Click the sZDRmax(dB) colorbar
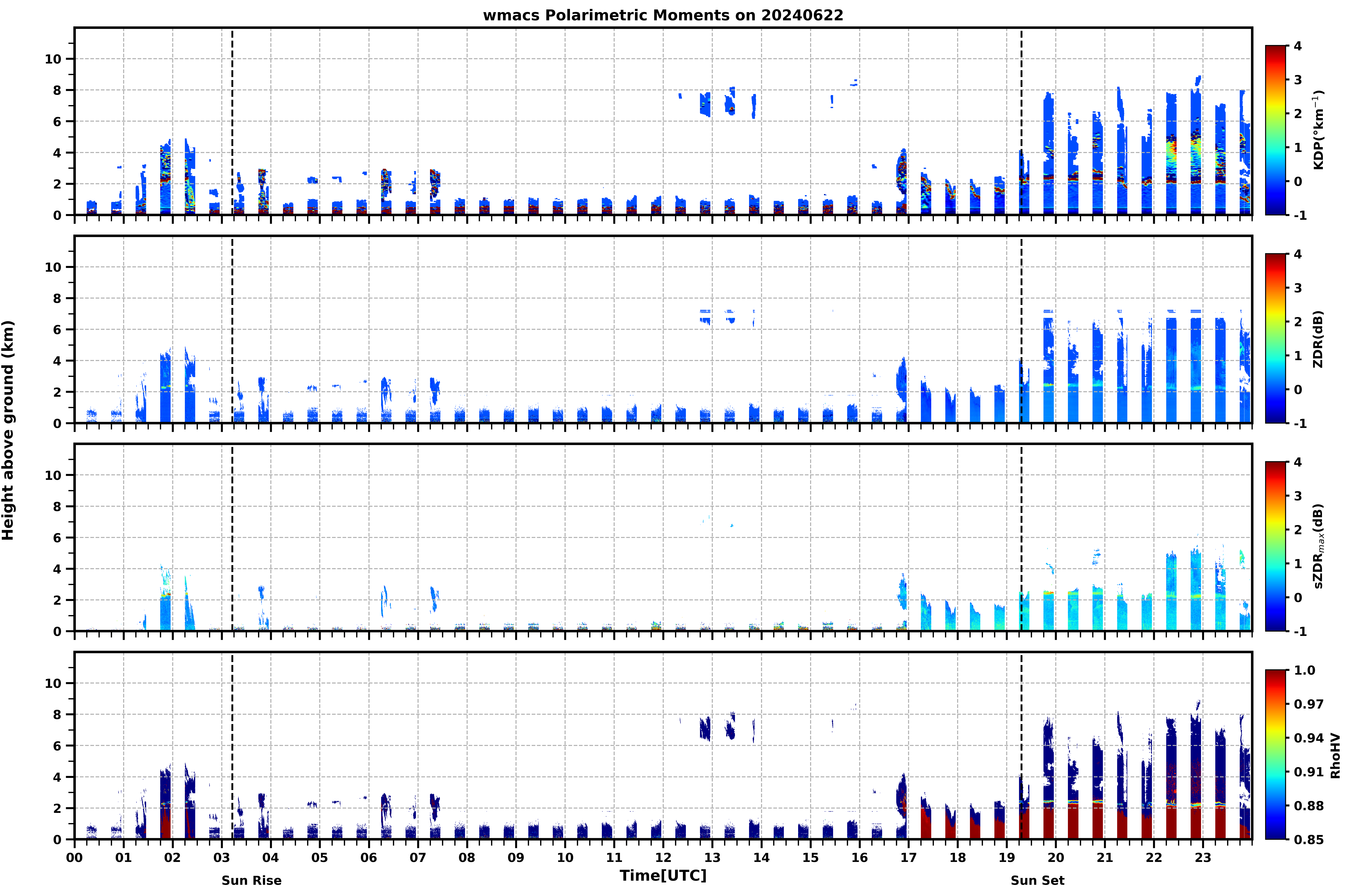This screenshot has height=896, width=1350. (1276, 546)
